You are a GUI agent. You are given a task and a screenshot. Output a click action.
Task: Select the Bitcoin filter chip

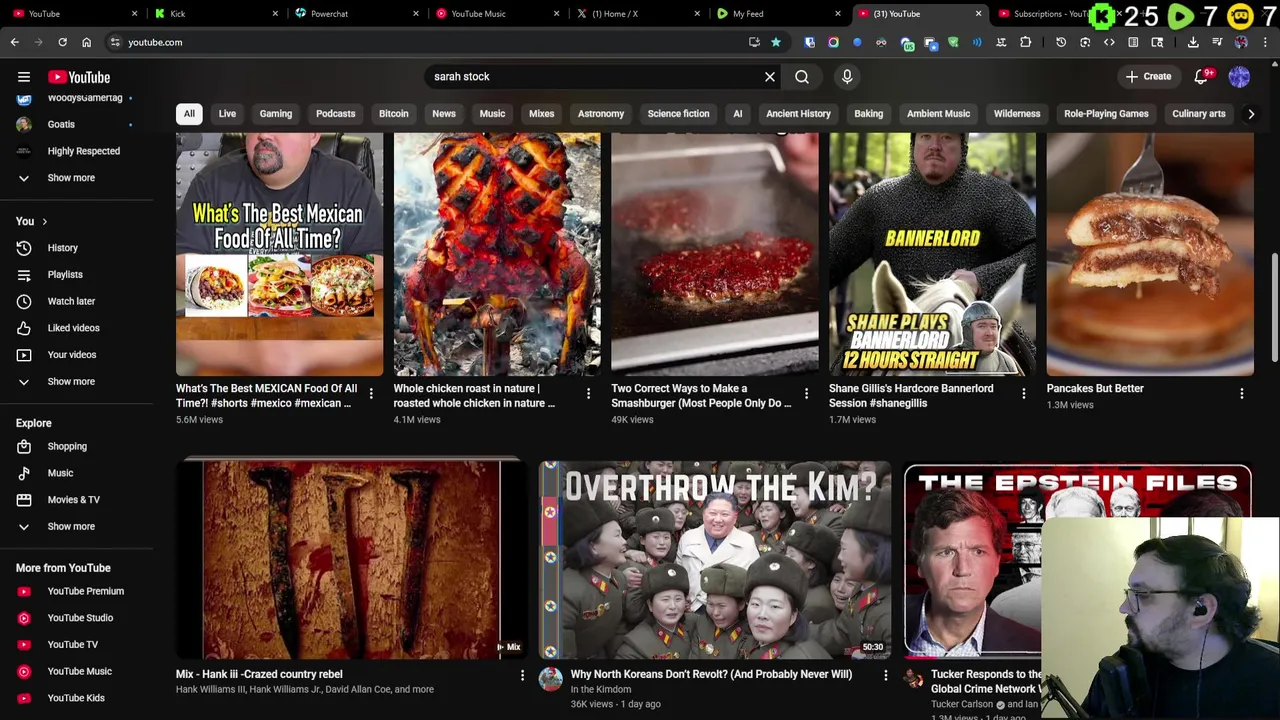tap(394, 114)
